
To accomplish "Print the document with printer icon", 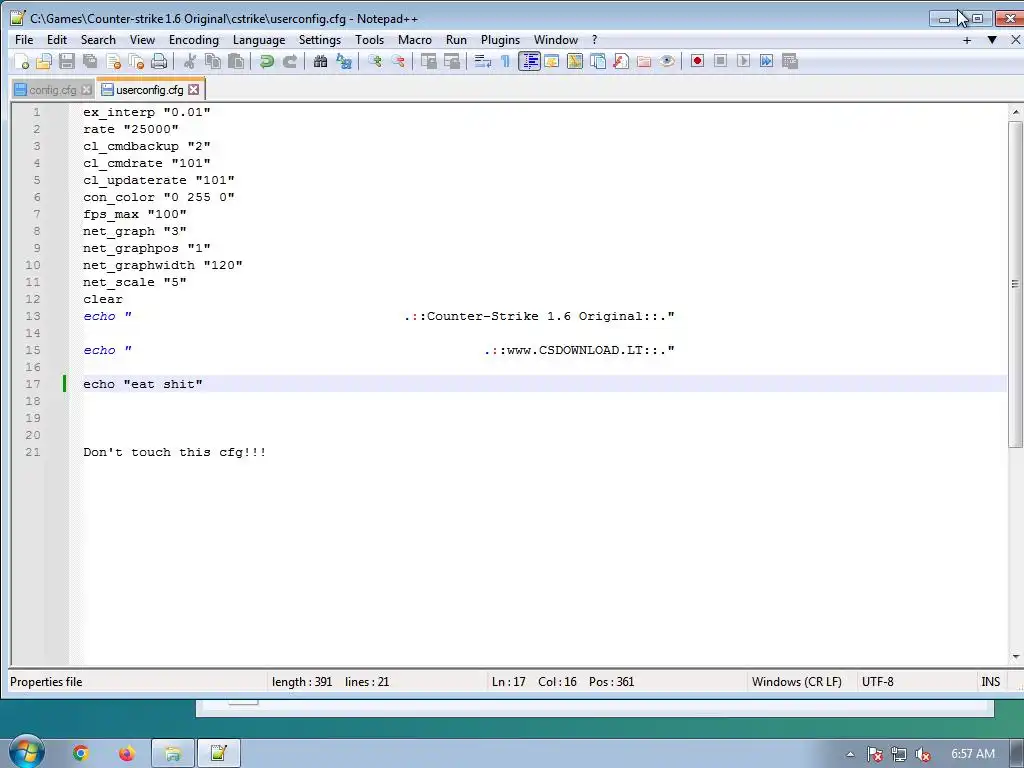I will click(x=159, y=61).
